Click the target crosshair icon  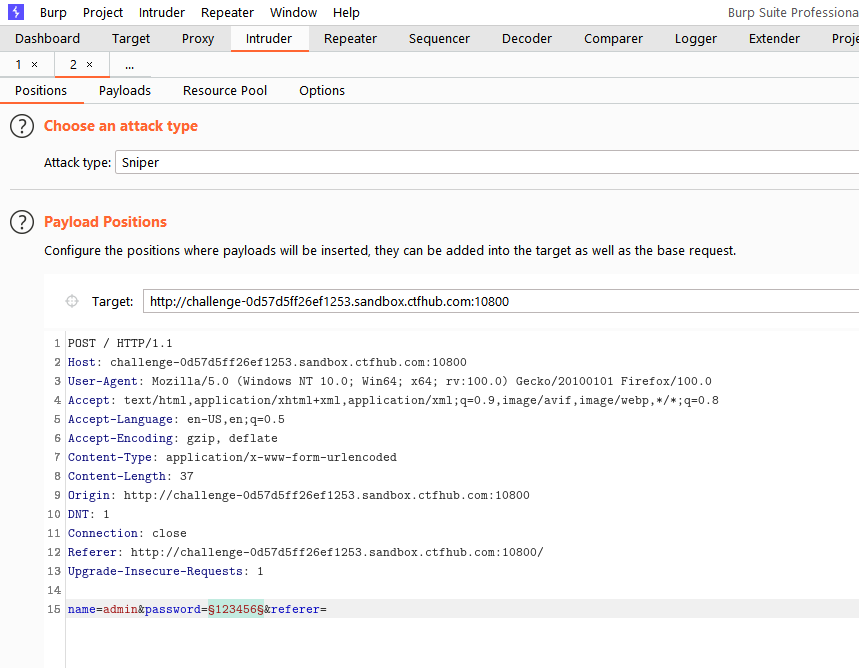point(72,301)
